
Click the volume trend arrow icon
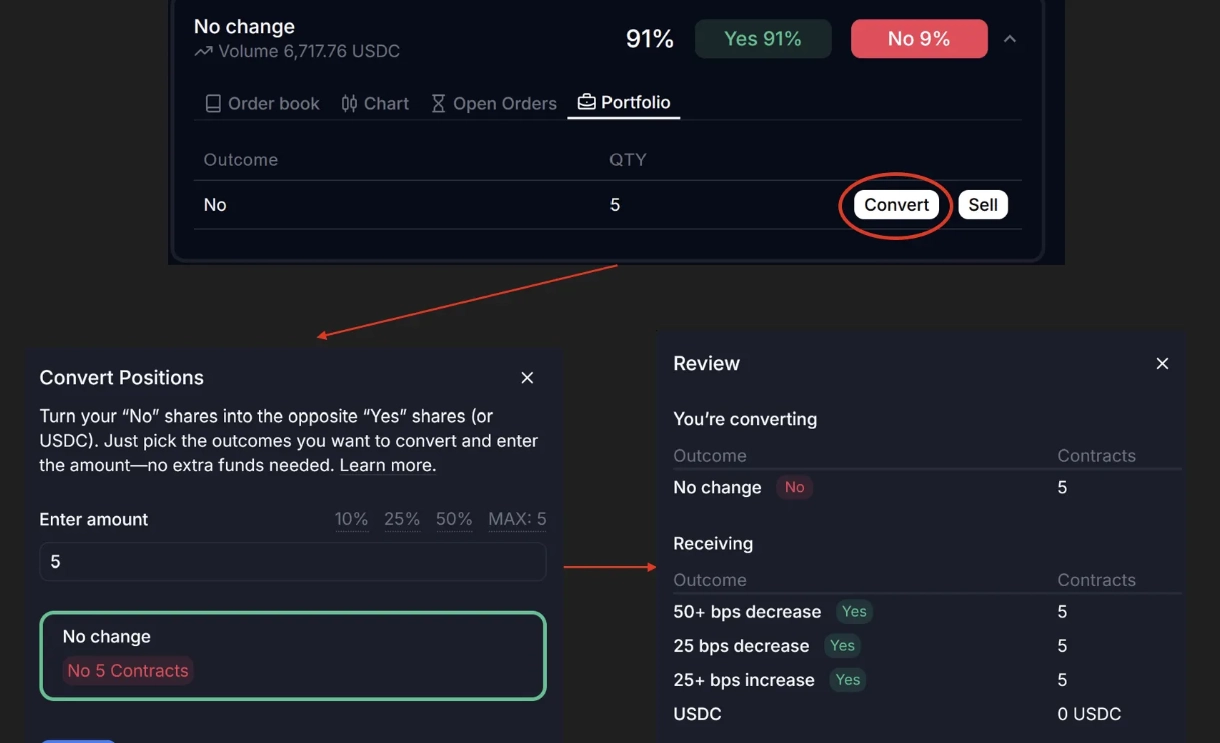203,51
